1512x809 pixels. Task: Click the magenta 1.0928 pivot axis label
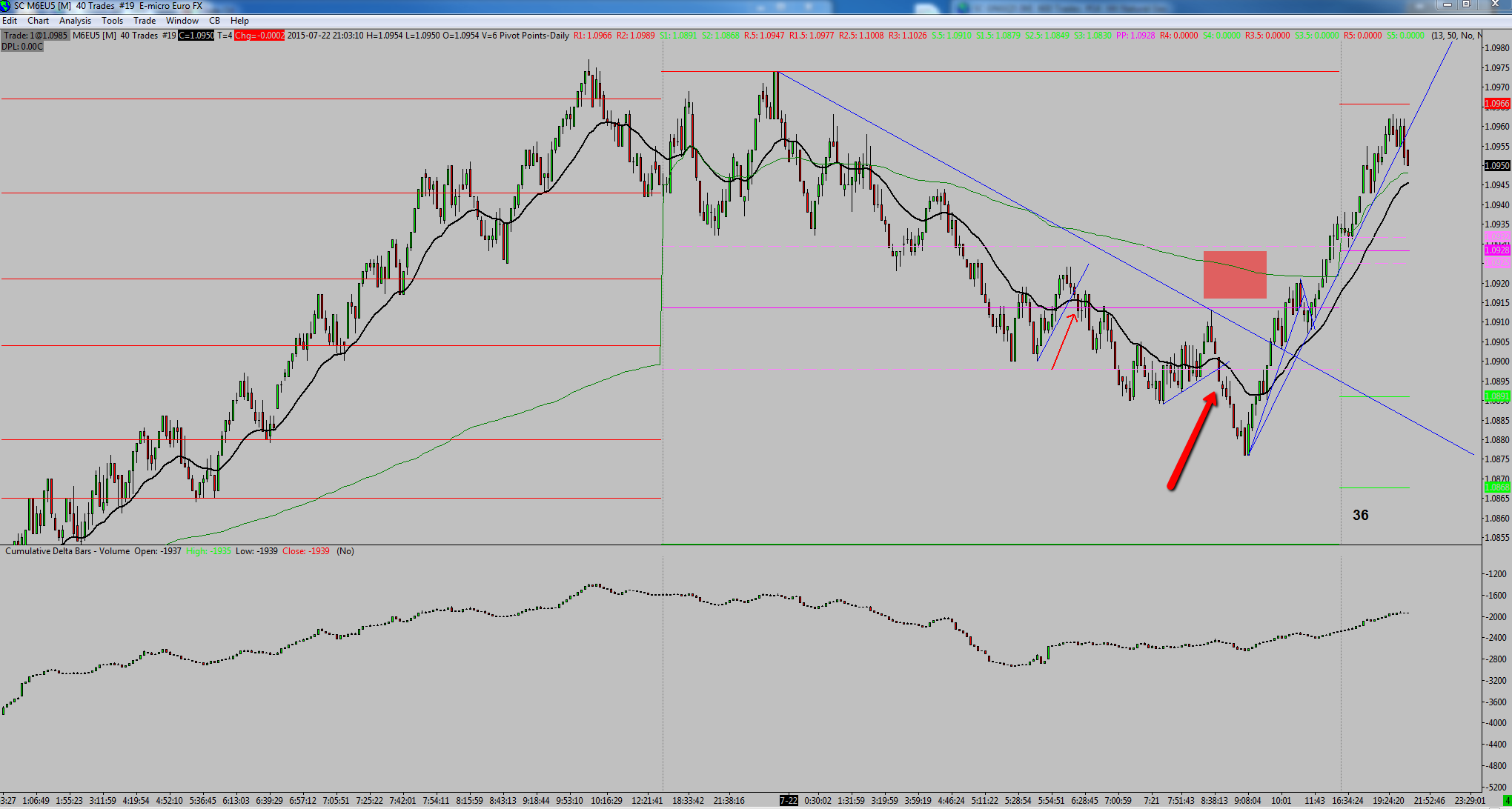pyautogui.click(x=1497, y=250)
